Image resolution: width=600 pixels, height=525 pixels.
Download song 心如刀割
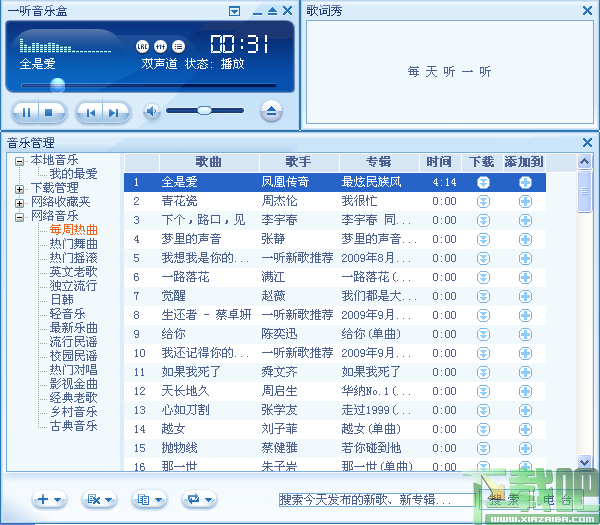[483, 411]
